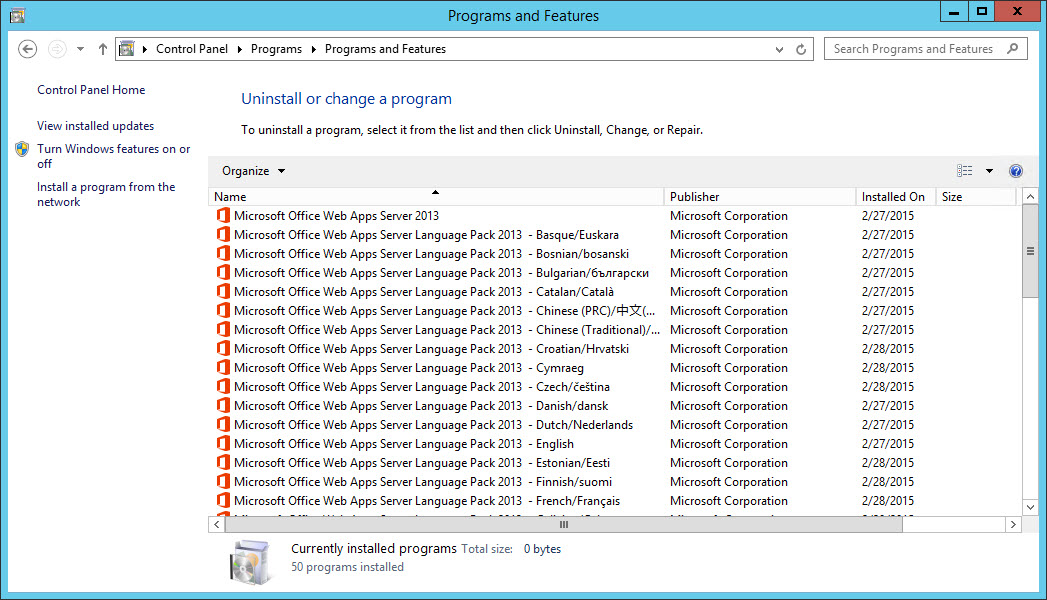Select the Finnish/suomi language pack row
Screen dimensions: 1047x600
(x=614, y=482)
